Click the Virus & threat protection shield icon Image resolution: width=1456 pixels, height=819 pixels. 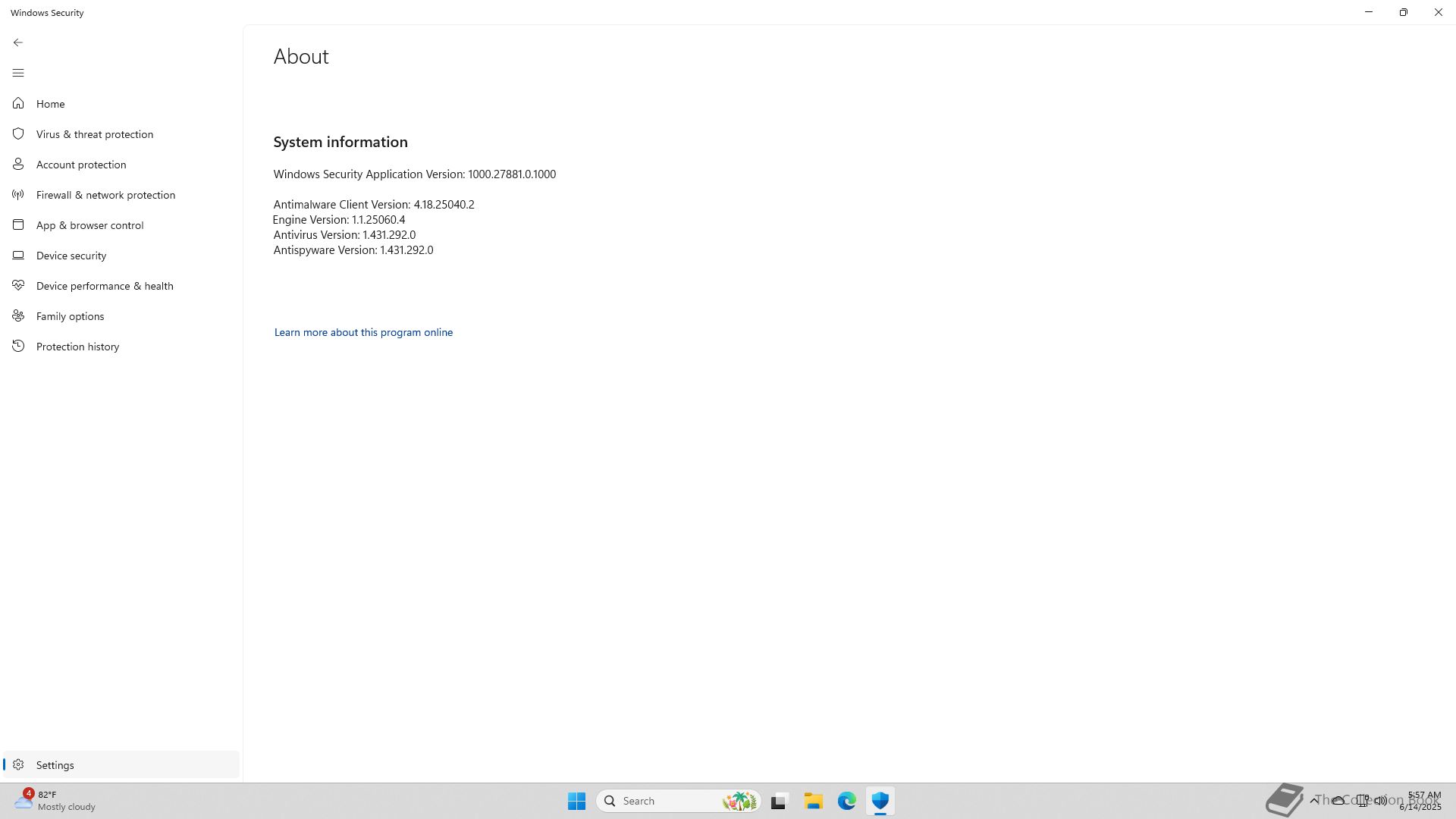coord(18,133)
